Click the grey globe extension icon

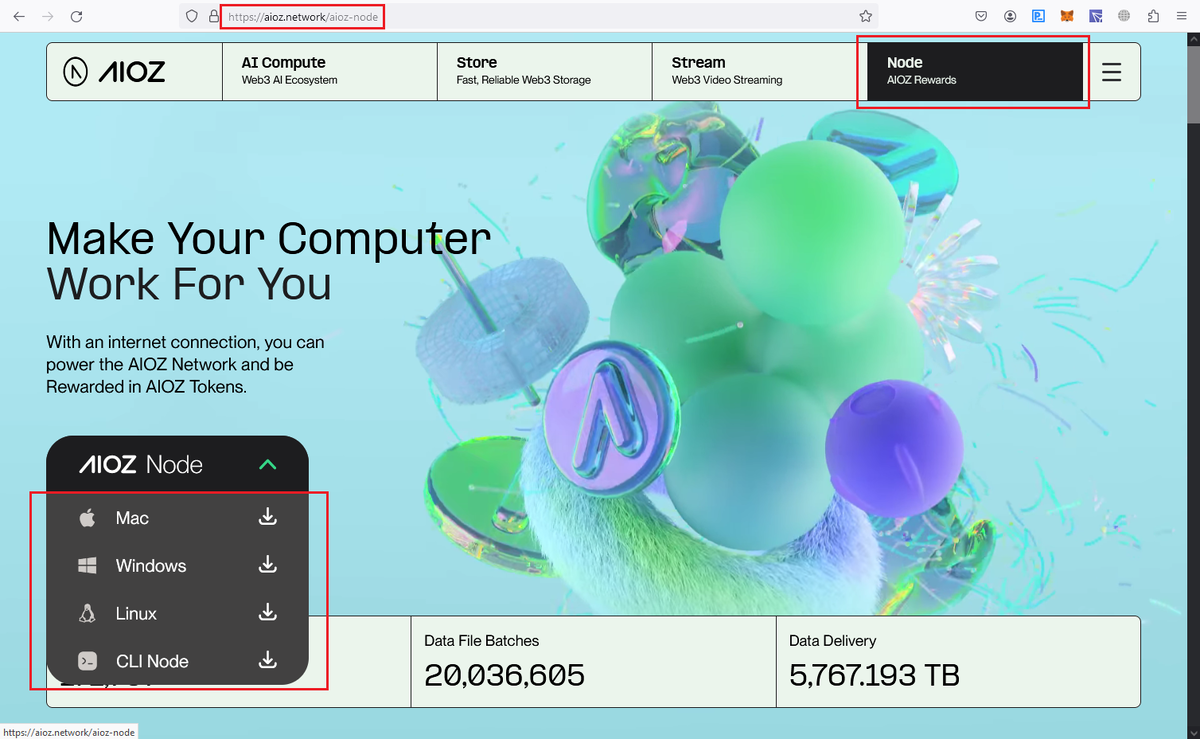[x=1125, y=16]
